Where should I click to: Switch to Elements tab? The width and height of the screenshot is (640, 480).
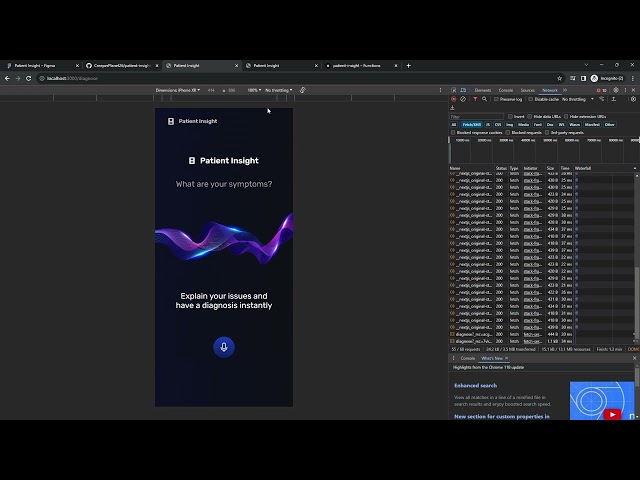pos(483,90)
